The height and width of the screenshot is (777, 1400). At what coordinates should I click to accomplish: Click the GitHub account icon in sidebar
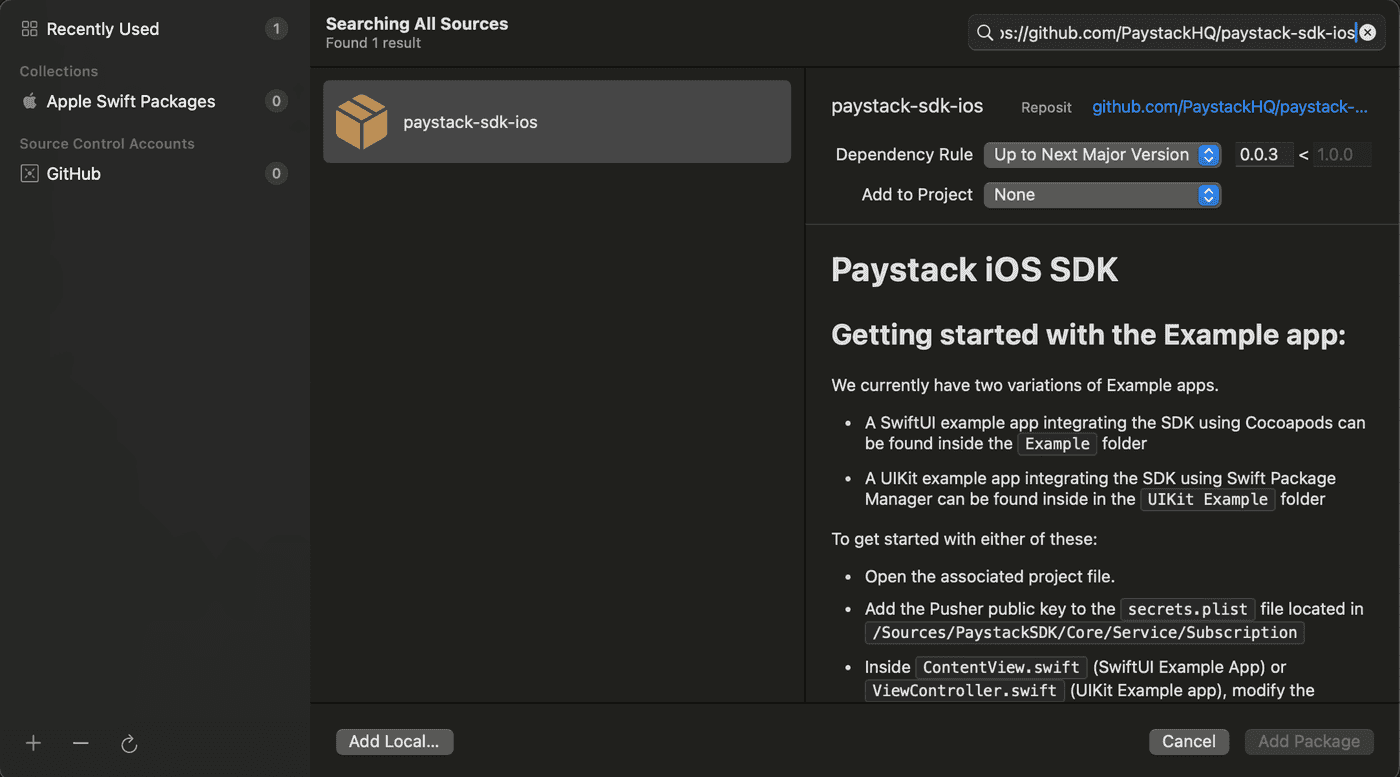pyautogui.click(x=30, y=174)
